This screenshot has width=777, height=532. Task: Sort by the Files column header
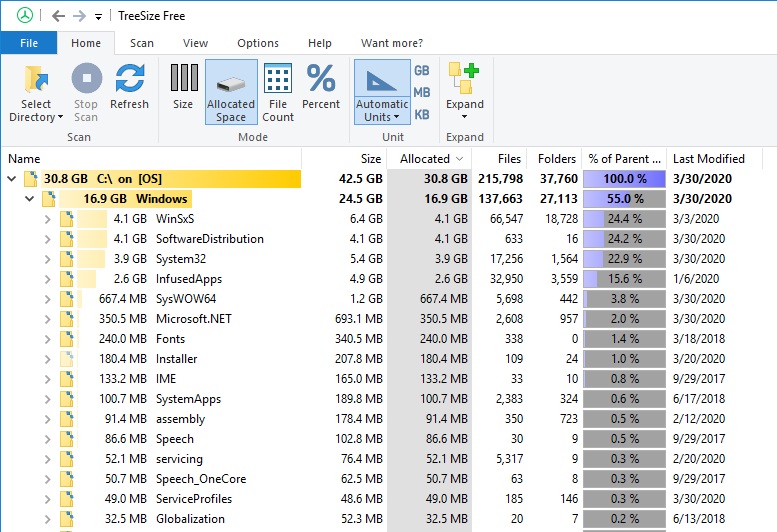click(499, 159)
